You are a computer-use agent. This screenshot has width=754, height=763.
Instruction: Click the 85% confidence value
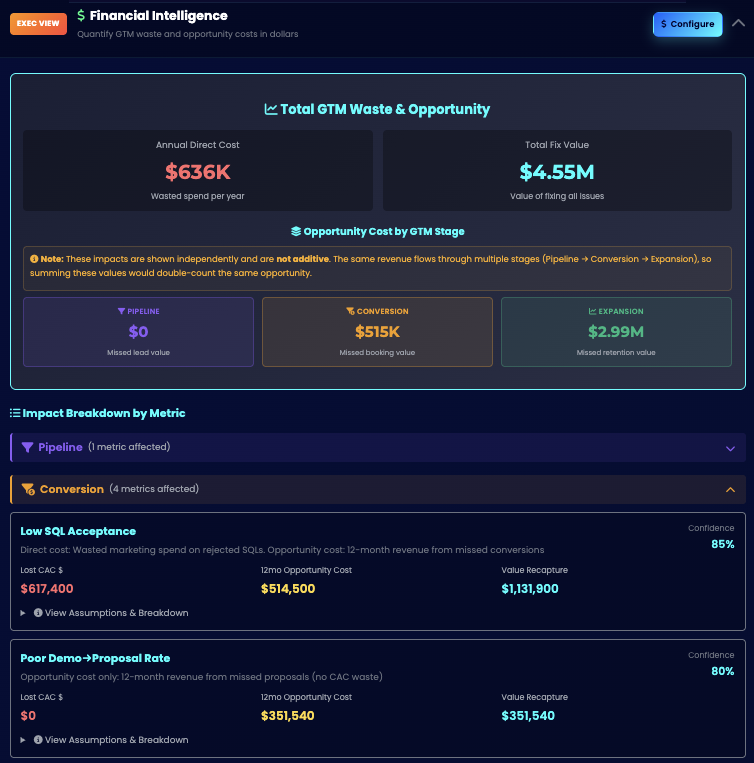click(x=722, y=544)
